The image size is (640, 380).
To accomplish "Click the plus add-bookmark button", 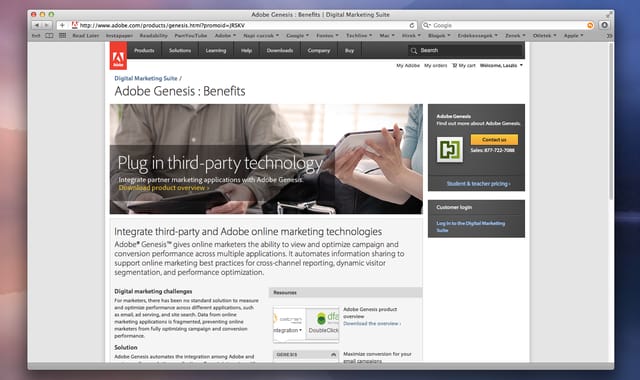I will point(62,25).
